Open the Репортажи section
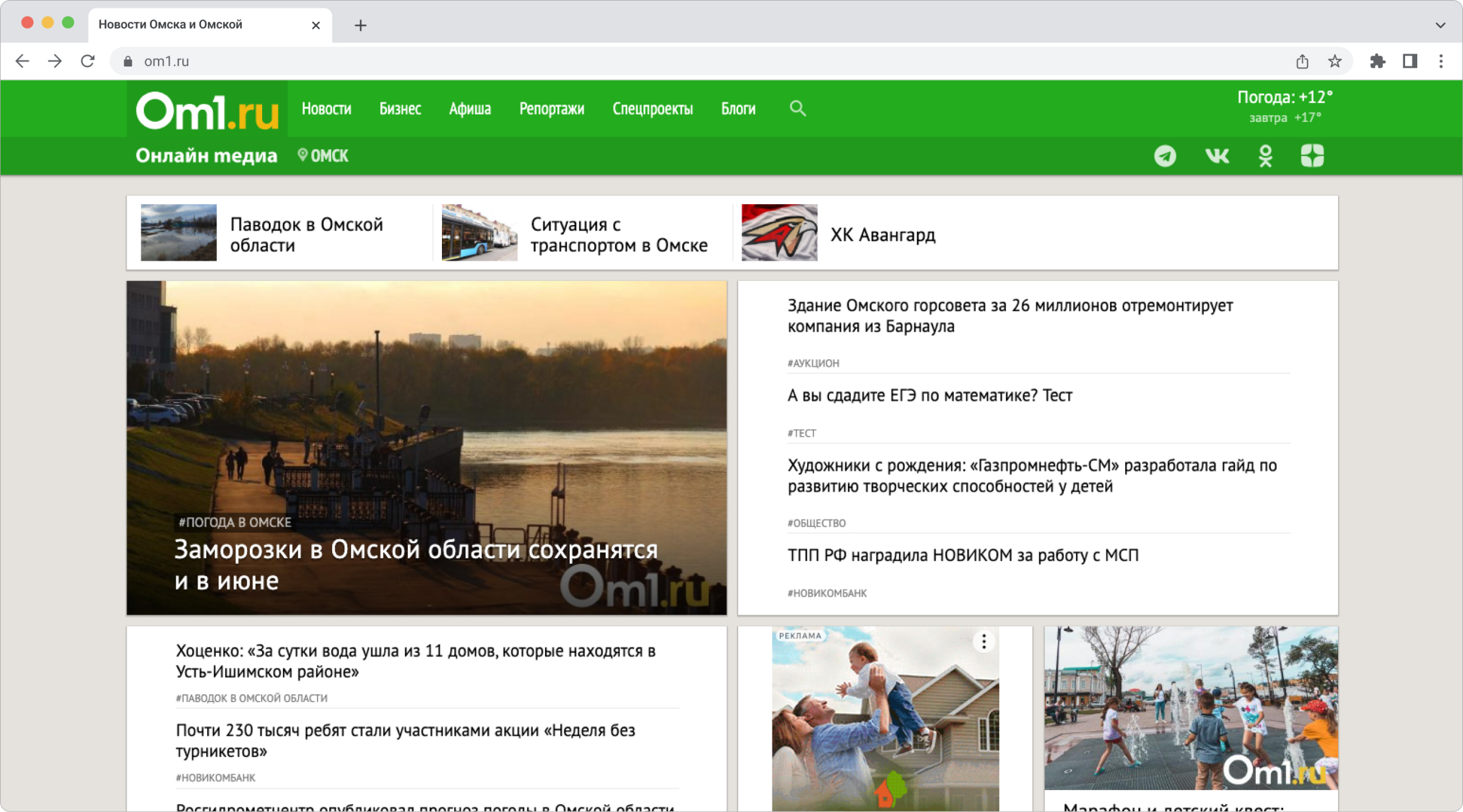1463x812 pixels. pos(552,109)
